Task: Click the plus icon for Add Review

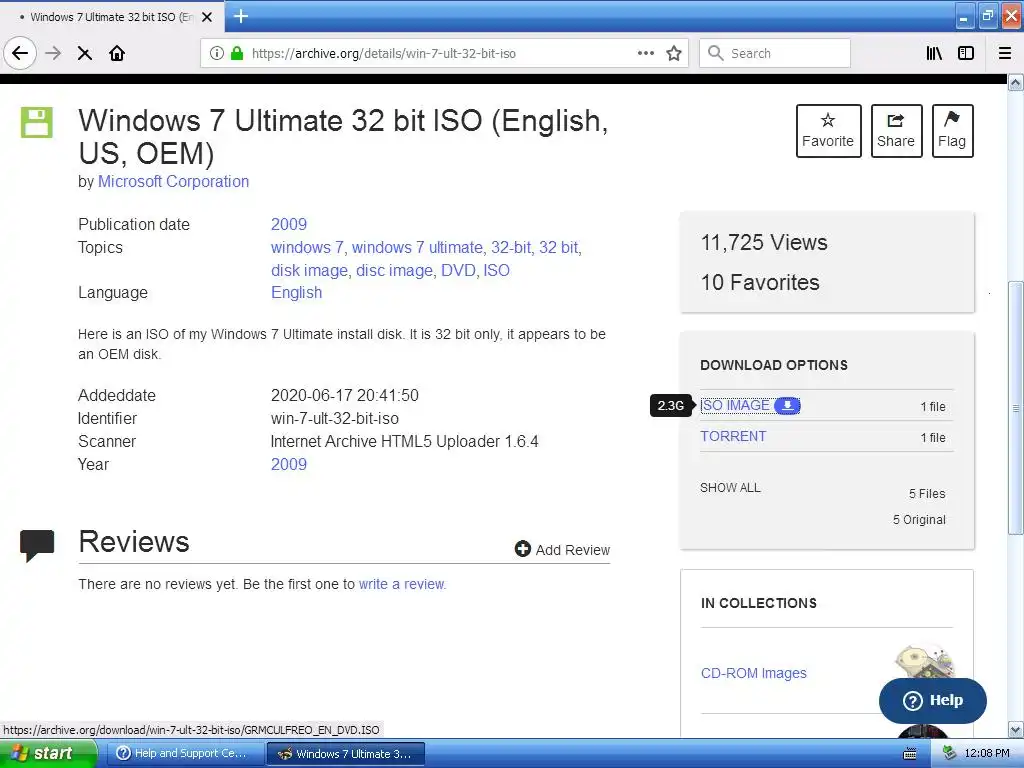Action: tap(522, 549)
